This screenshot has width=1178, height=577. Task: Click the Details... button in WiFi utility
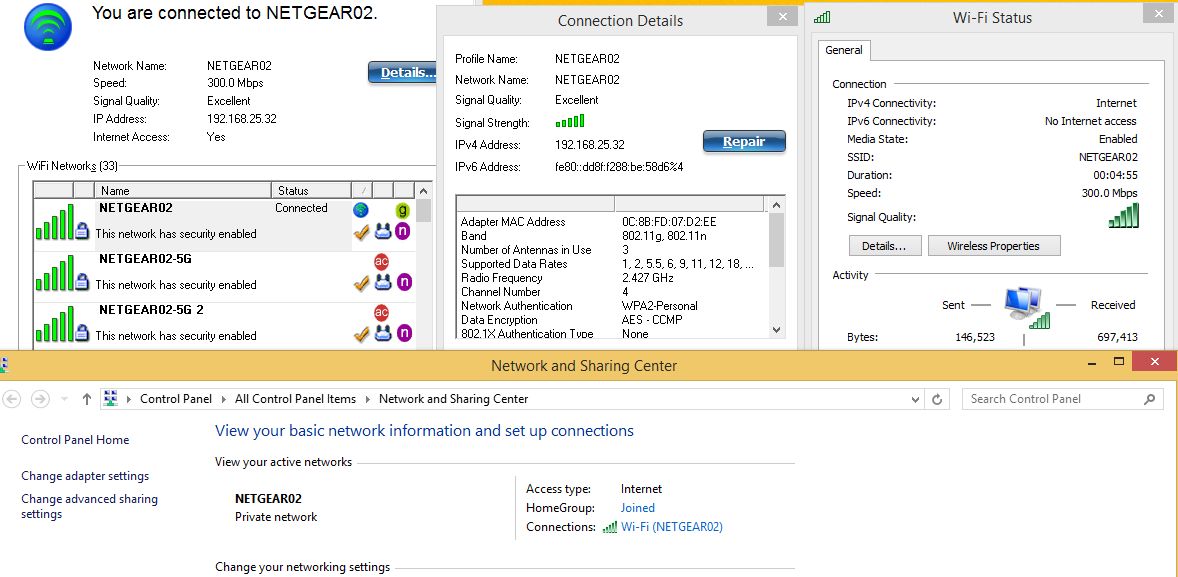point(403,73)
